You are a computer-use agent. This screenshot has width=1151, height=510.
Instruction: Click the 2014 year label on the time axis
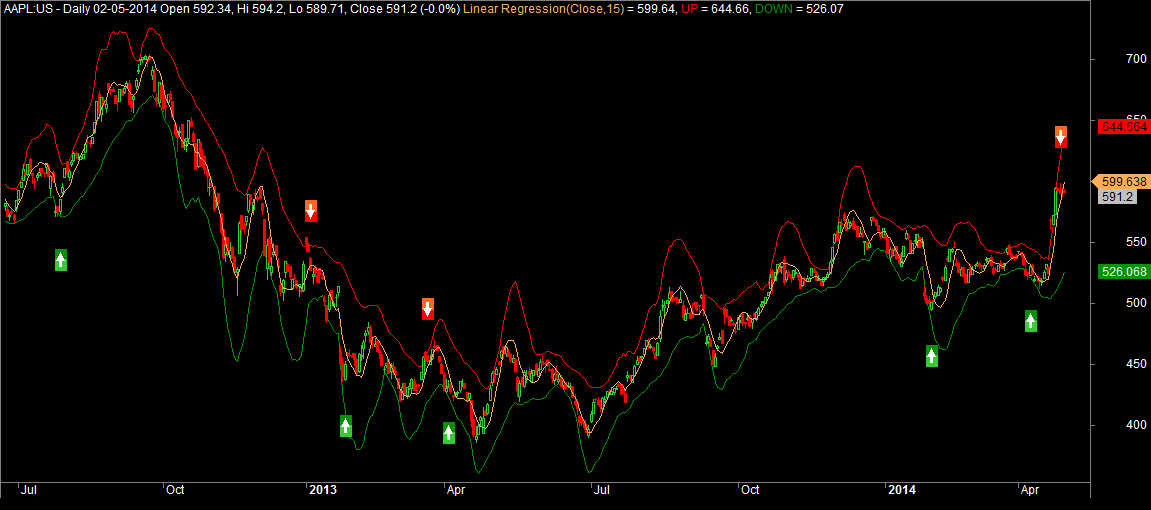[901, 489]
